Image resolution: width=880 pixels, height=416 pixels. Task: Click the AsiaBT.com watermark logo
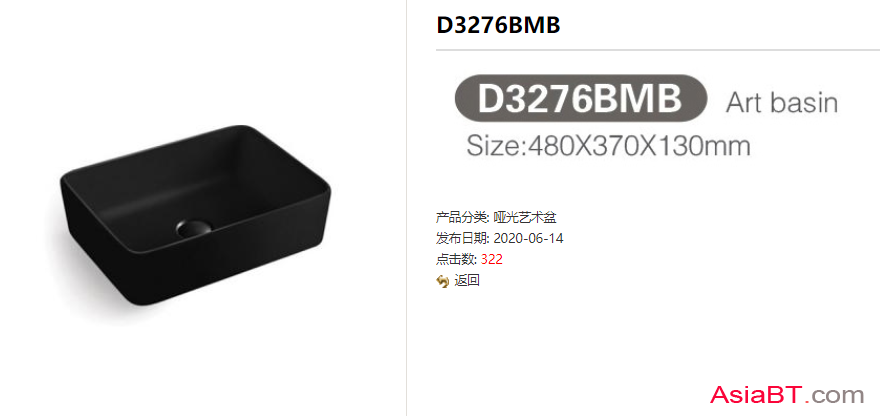click(x=787, y=395)
